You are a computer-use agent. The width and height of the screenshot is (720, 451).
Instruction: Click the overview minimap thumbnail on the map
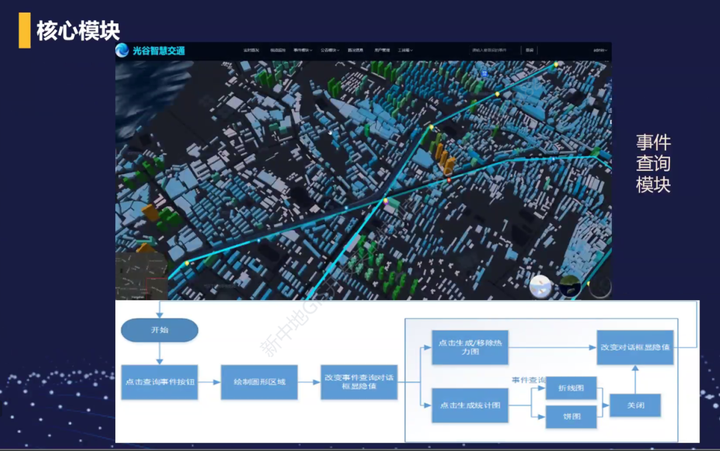click(141, 276)
